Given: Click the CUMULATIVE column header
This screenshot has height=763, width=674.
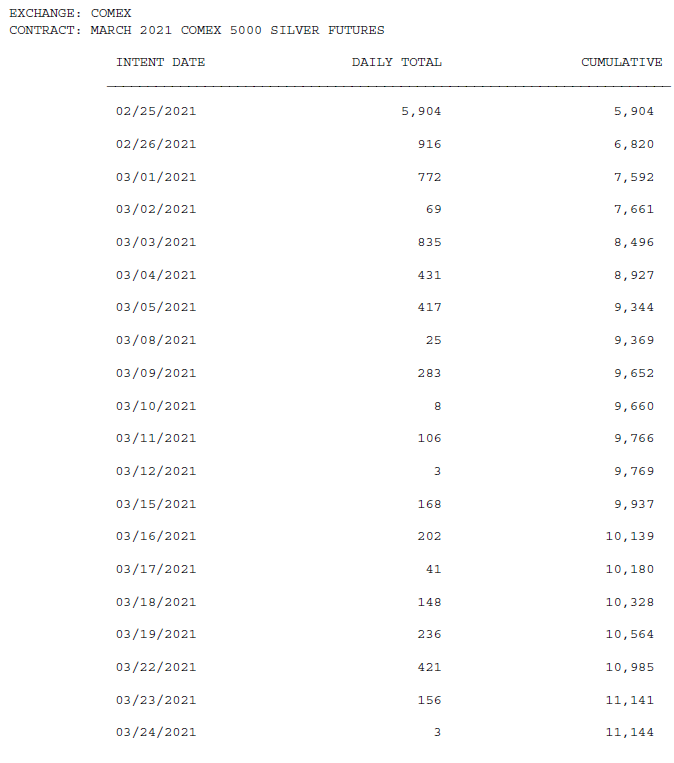Looking at the screenshot, I should pyautogui.click(x=621, y=62).
